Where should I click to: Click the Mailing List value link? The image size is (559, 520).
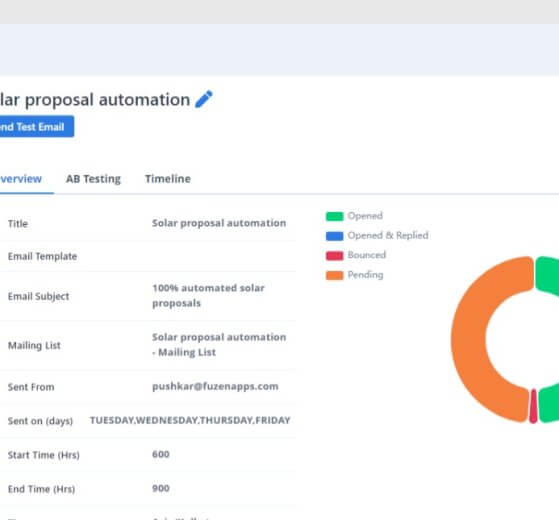[x=219, y=345]
